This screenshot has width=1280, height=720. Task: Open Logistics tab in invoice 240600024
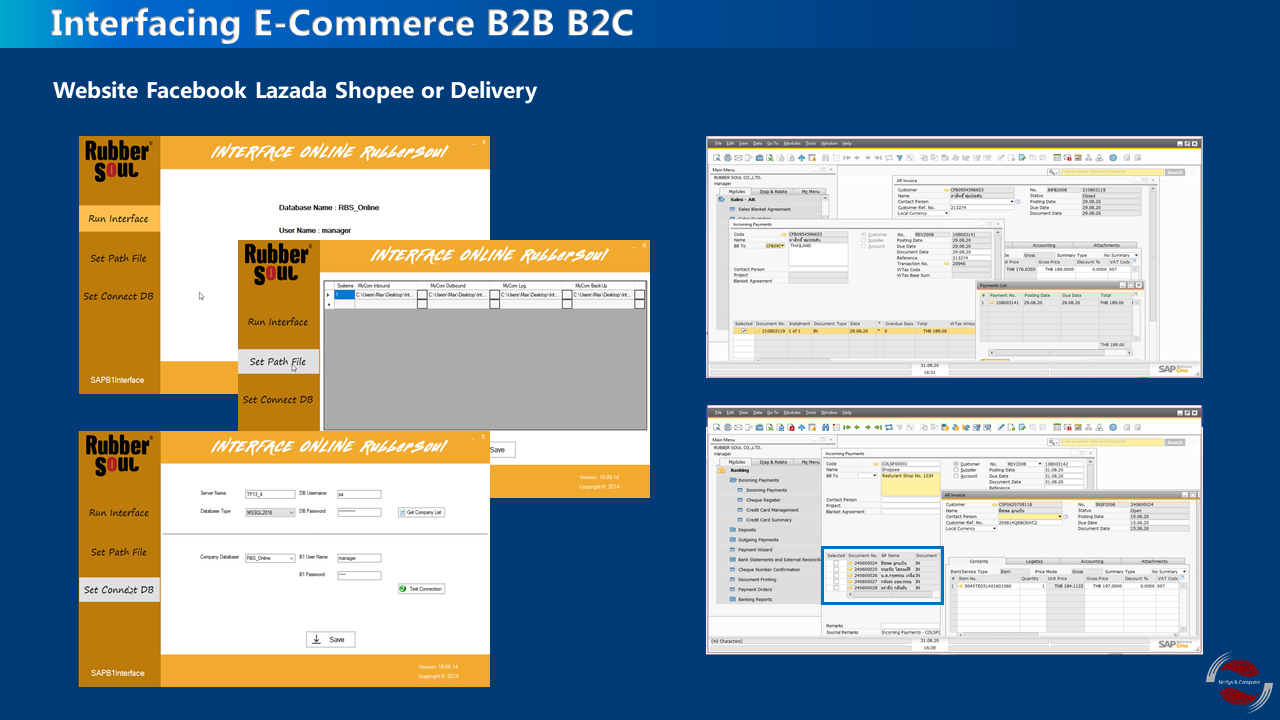coord(1033,561)
